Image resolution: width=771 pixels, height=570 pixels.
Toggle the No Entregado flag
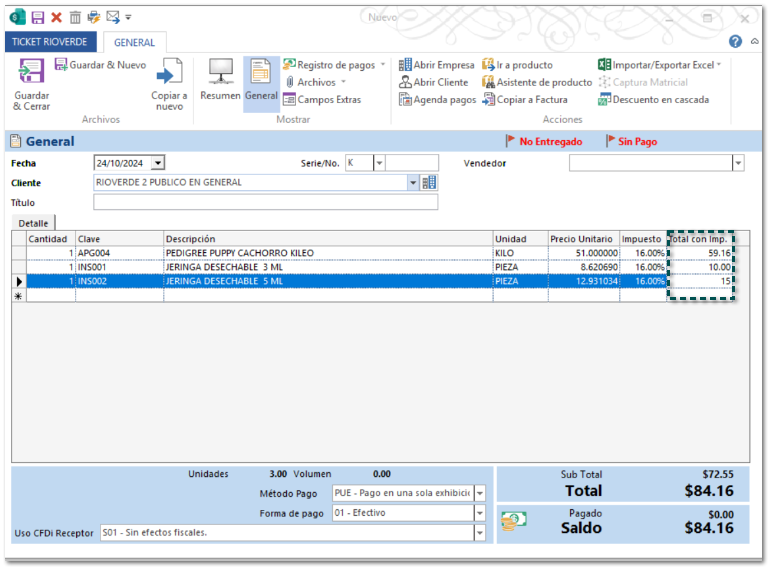click(543, 142)
